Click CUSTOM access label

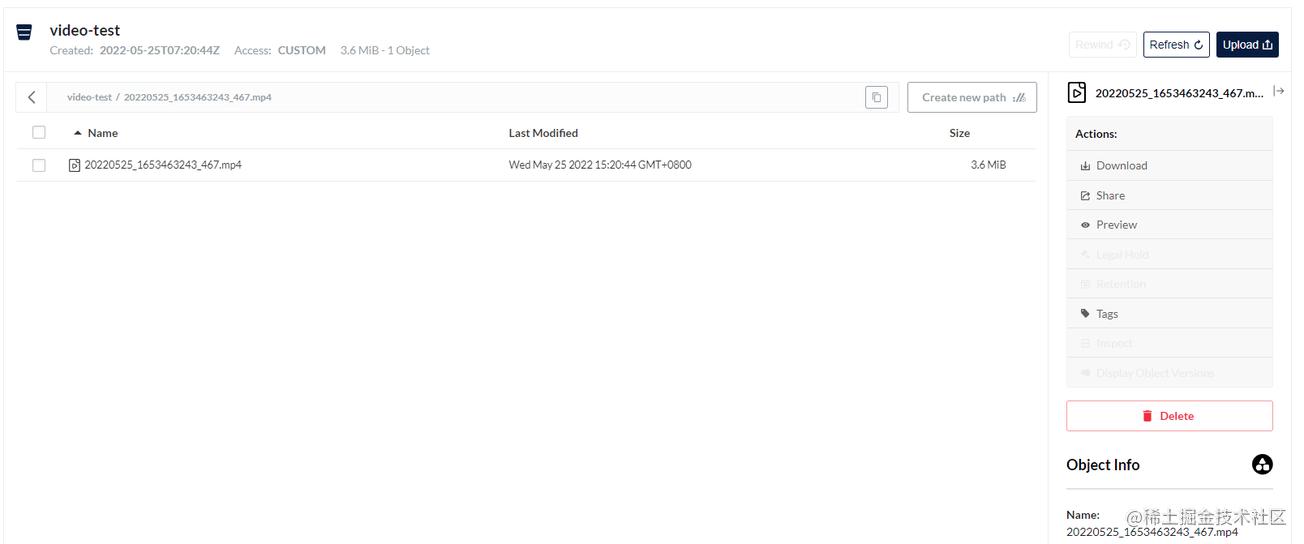click(301, 50)
